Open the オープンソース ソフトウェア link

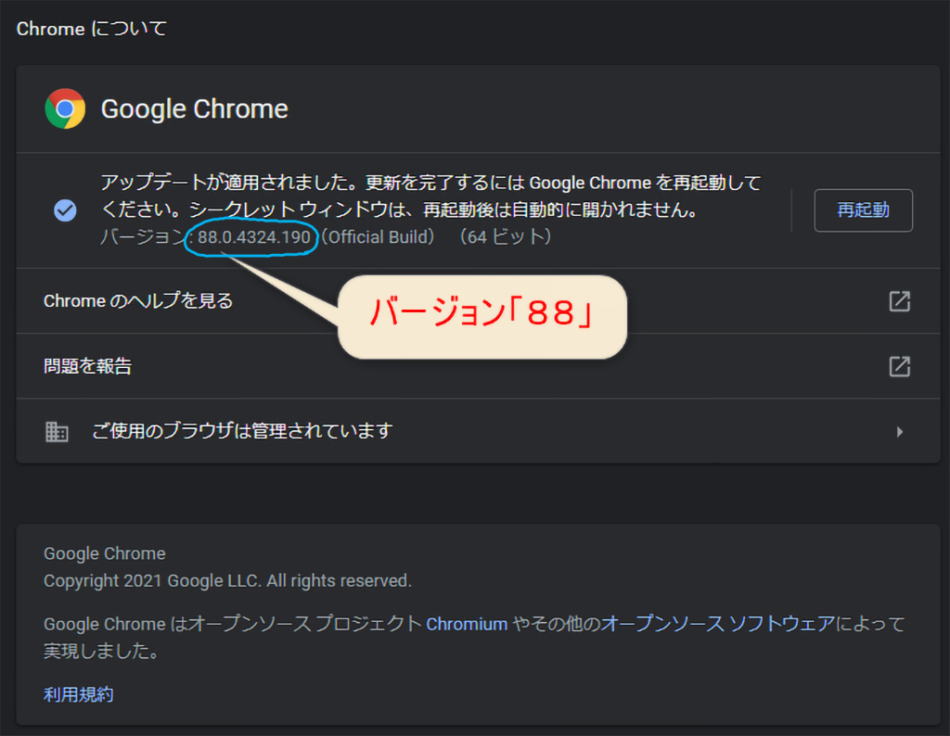pos(718,624)
